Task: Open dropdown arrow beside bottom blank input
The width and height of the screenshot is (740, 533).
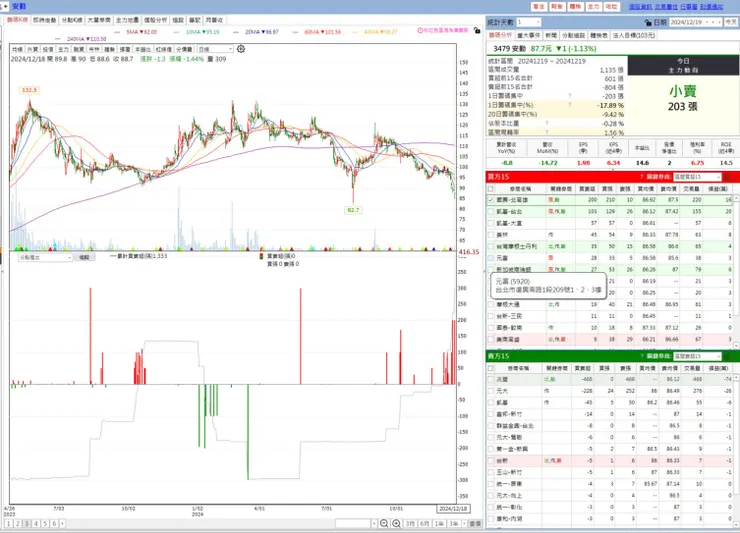Action: tap(374, 523)
